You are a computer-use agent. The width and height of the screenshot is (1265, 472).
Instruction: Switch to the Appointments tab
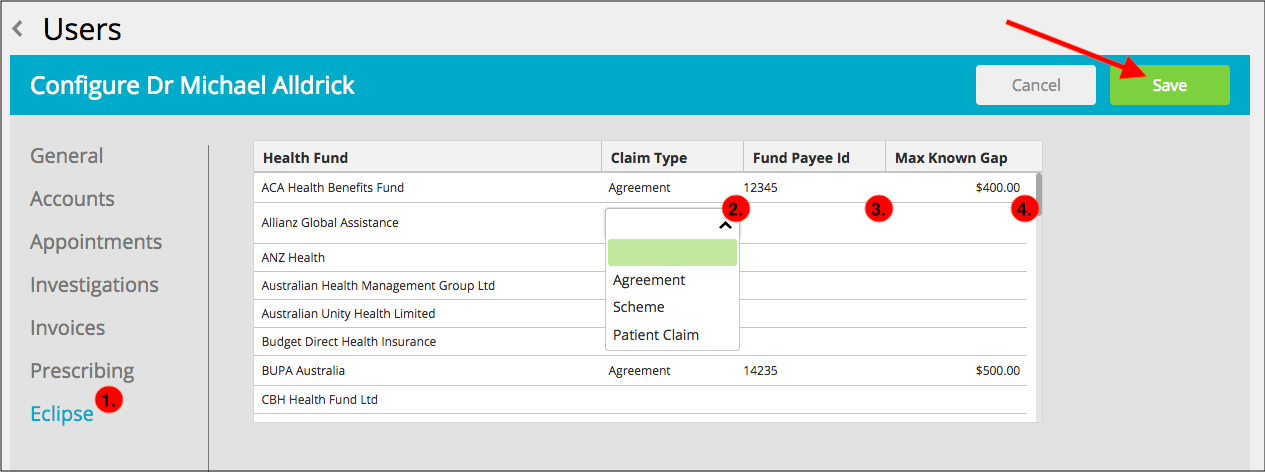click(x=96, y=242)
